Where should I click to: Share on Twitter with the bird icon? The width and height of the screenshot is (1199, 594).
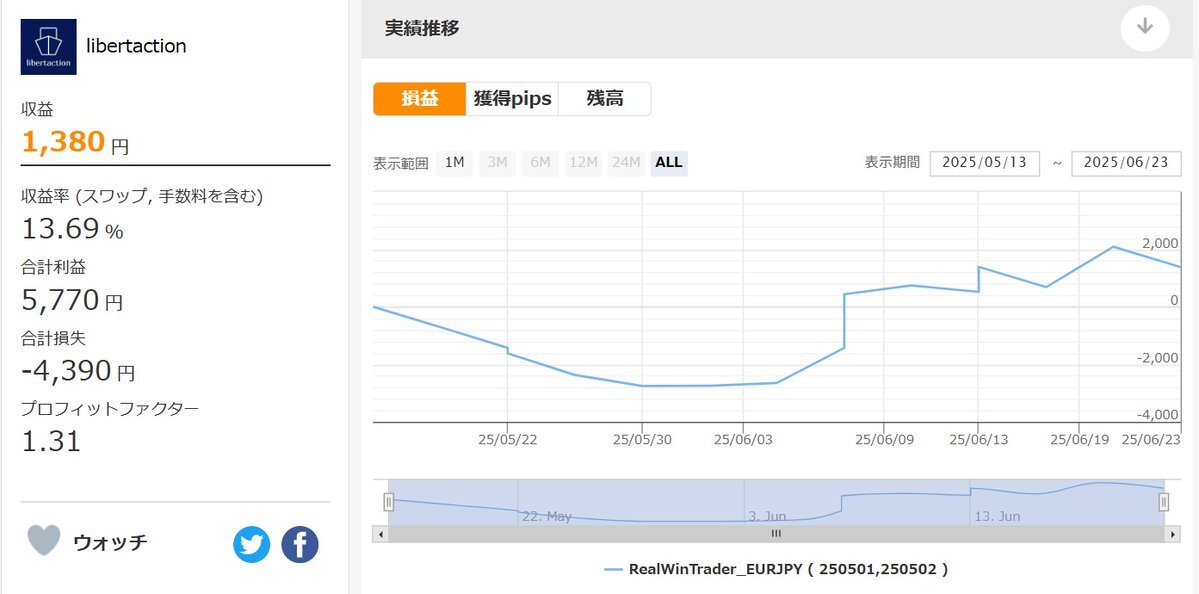tap(252, 545)
